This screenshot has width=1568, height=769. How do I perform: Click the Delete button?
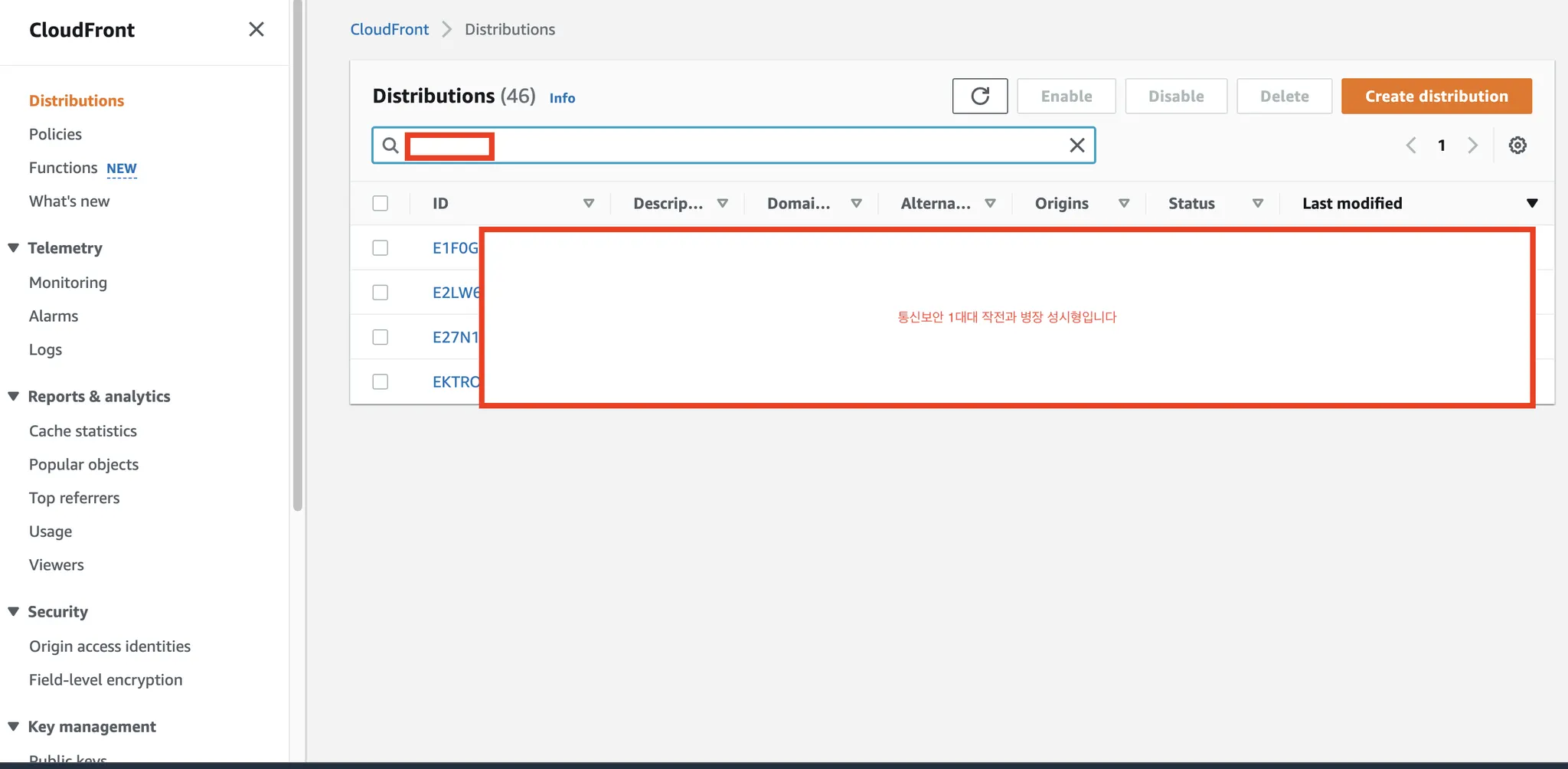[x=1285, y=96]
